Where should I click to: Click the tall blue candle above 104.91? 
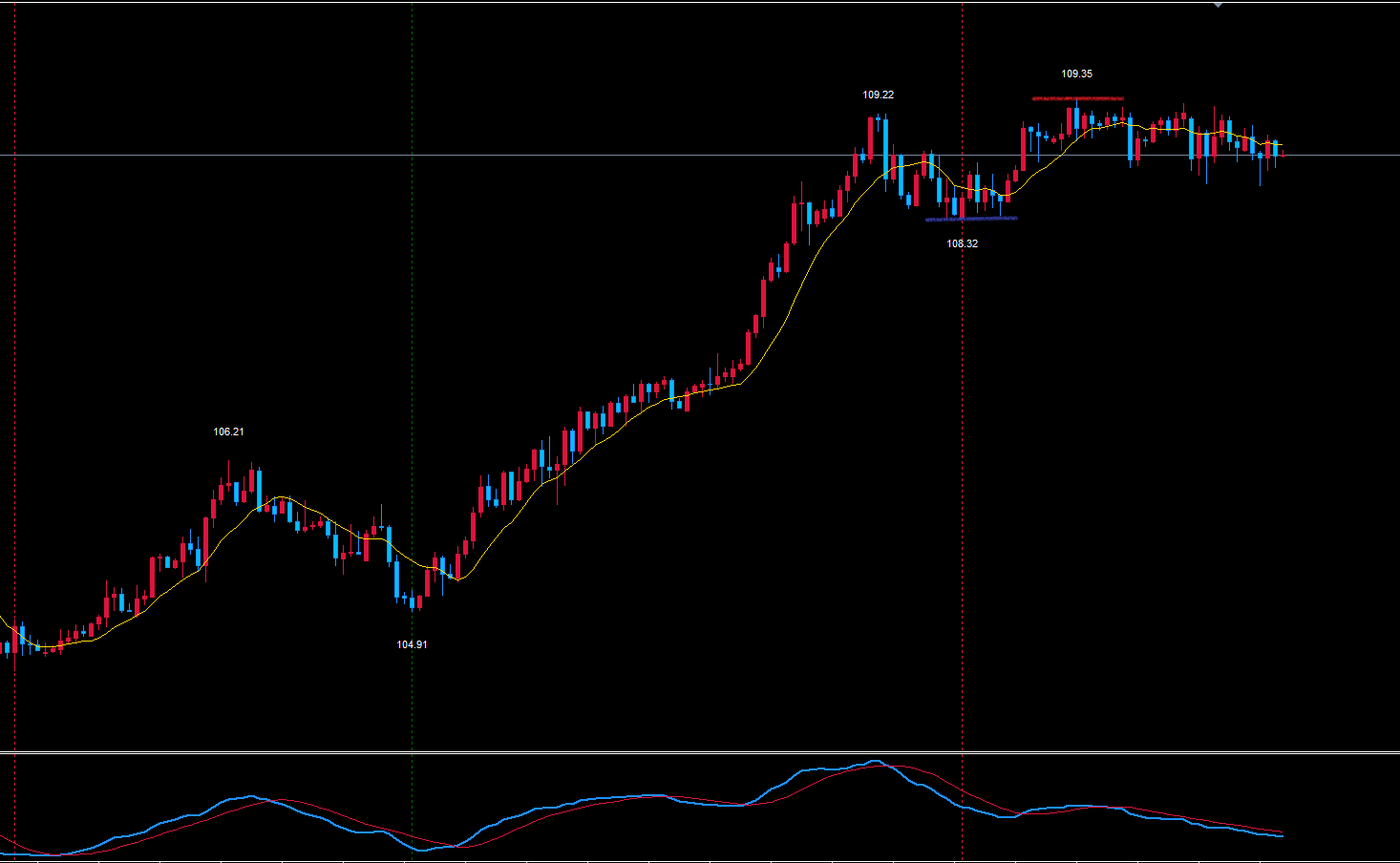click(397, 579)
